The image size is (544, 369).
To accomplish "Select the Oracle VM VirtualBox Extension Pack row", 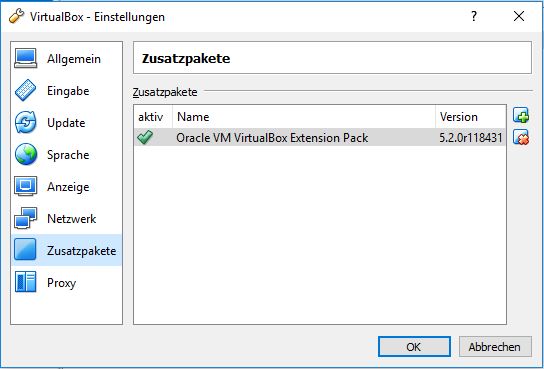I will [320, 138].
